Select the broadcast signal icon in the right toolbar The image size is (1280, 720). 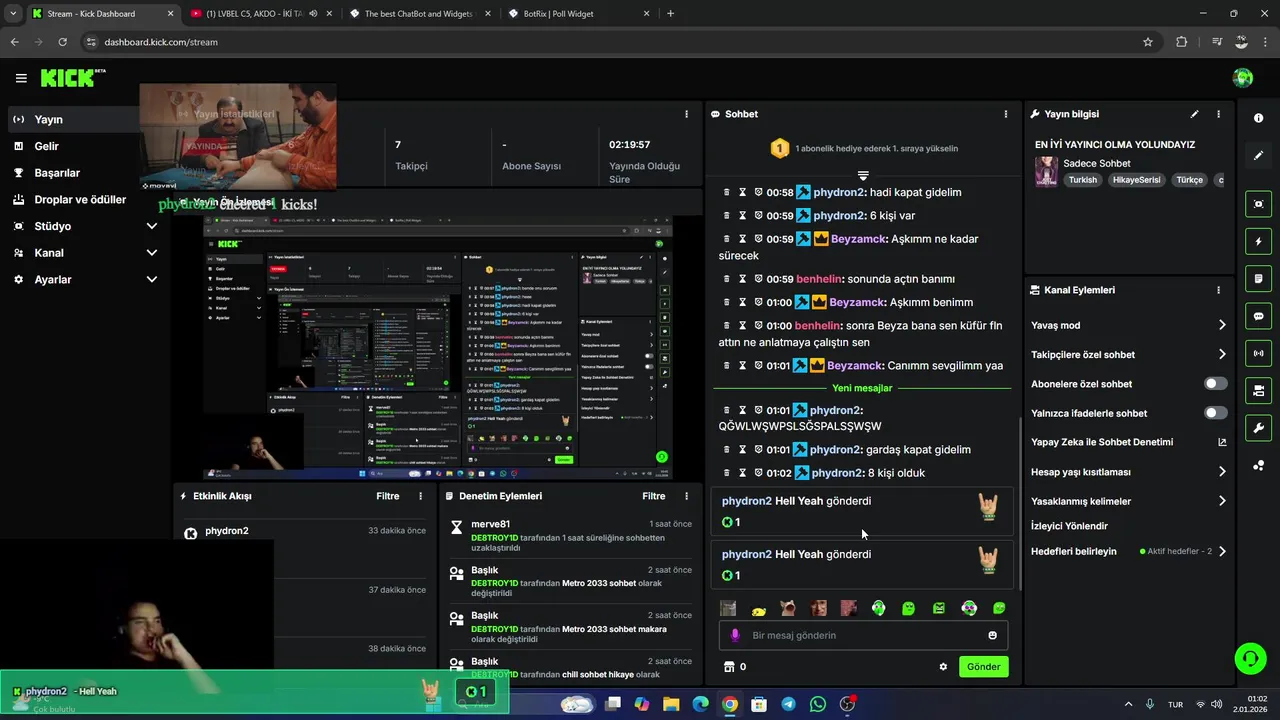[1258, 353]
